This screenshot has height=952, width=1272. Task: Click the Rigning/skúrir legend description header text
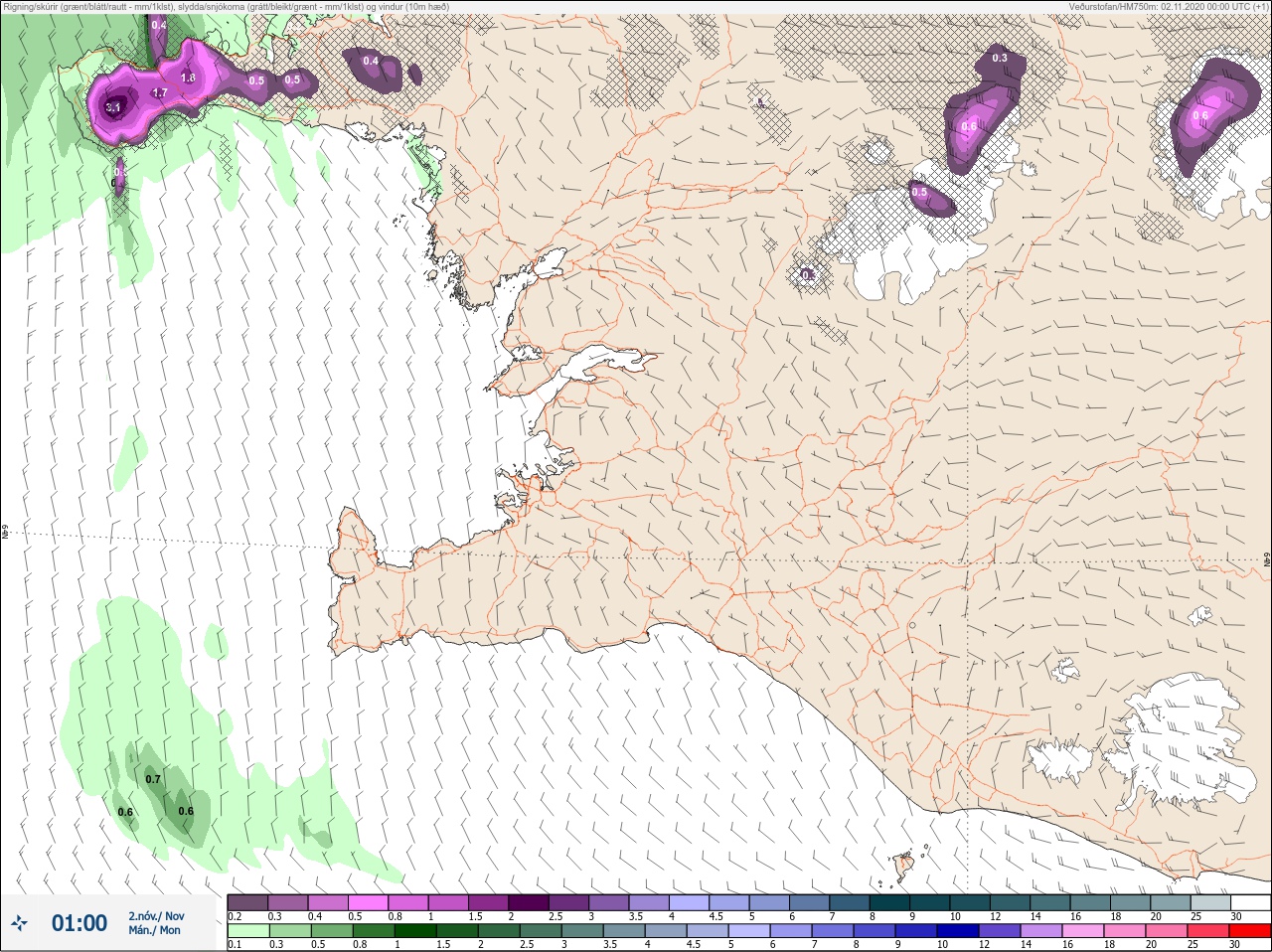[228, 6]
